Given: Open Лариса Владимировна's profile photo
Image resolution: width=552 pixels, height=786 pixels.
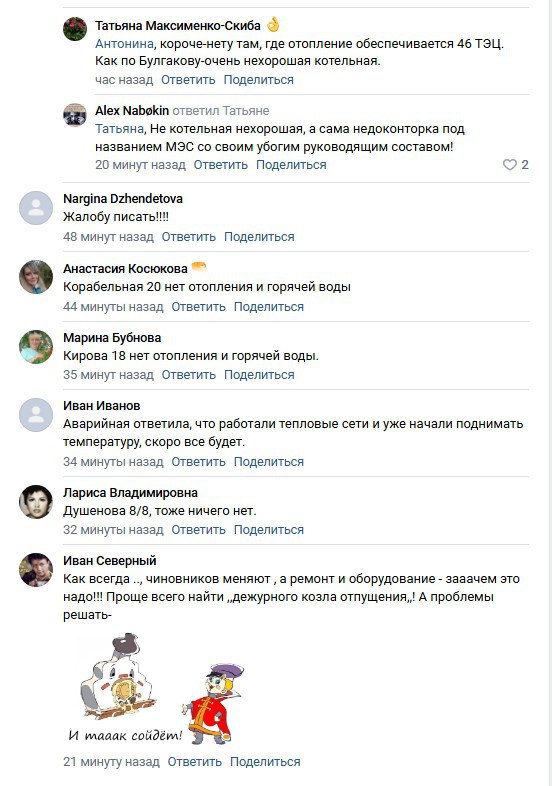Looking at the screenshot, I should click(36, 502).
